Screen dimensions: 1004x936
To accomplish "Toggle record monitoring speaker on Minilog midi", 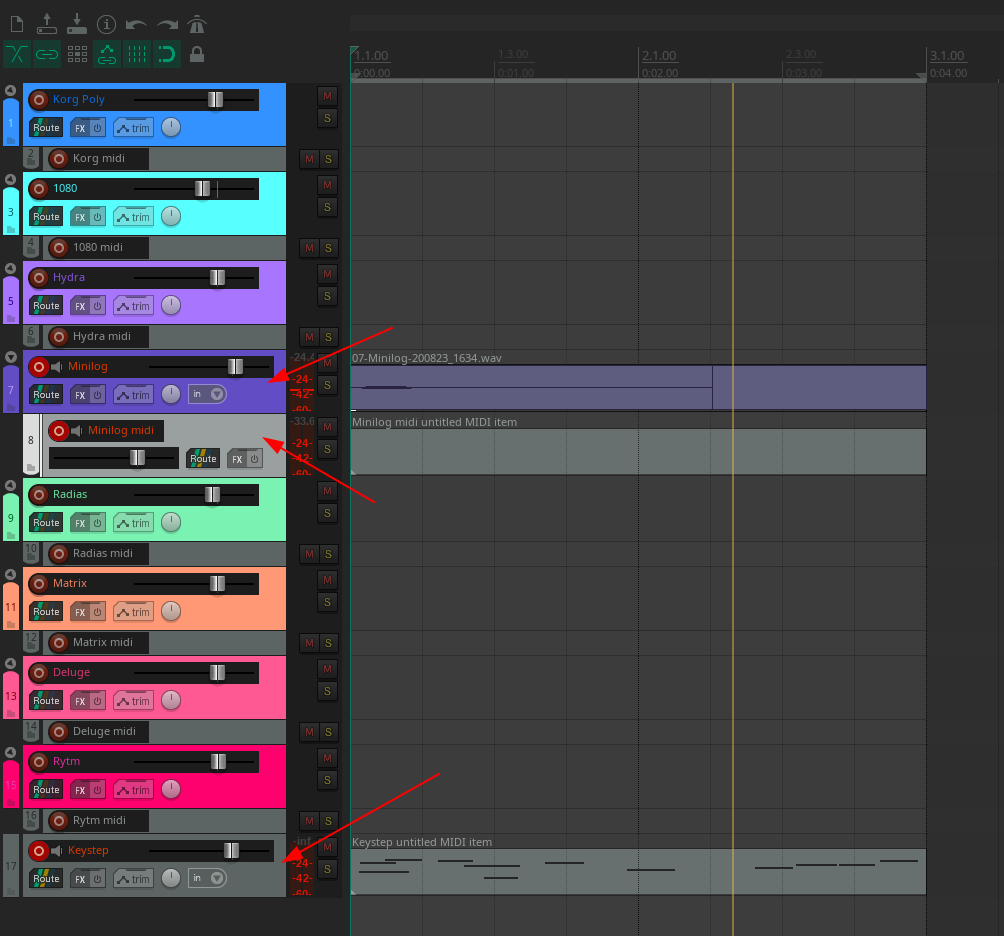I will coord(77,431).
